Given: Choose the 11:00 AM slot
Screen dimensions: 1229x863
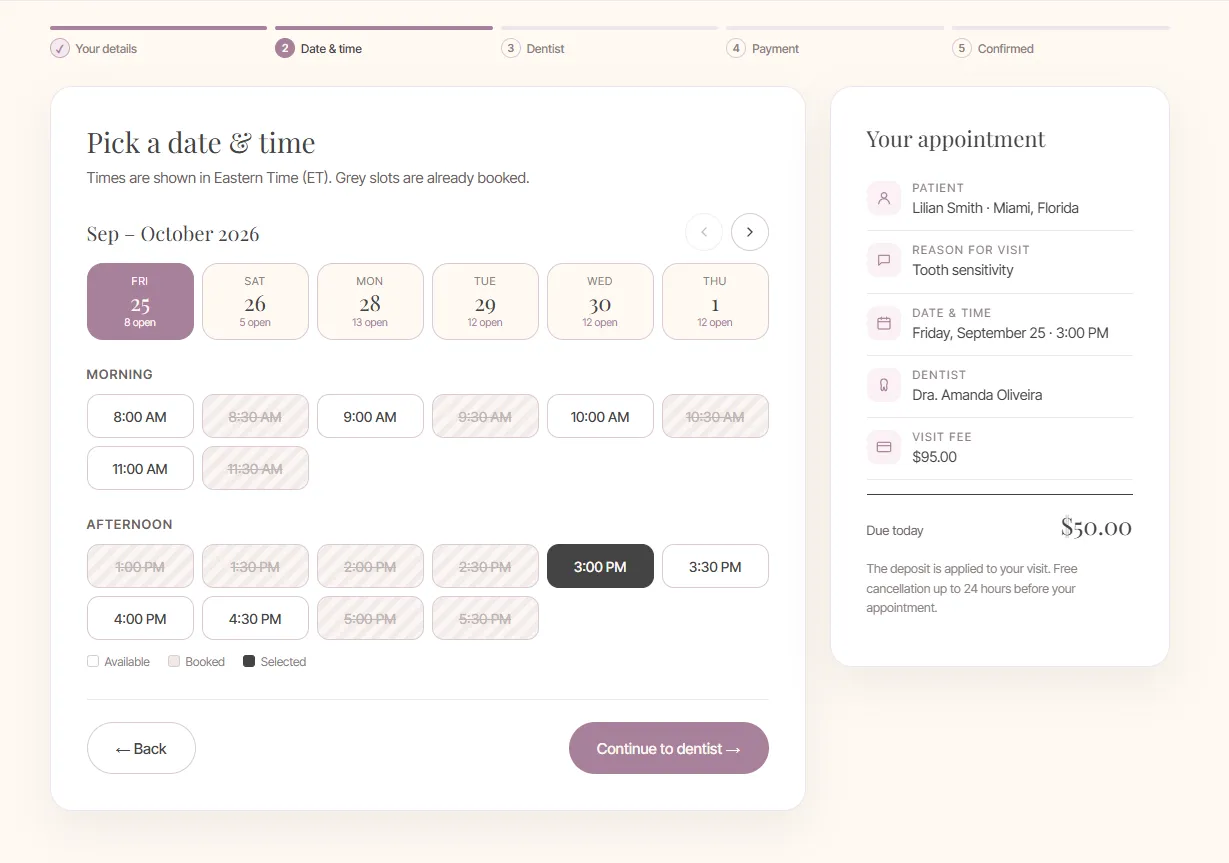Looking at the screenshot, I should [140, 468].
